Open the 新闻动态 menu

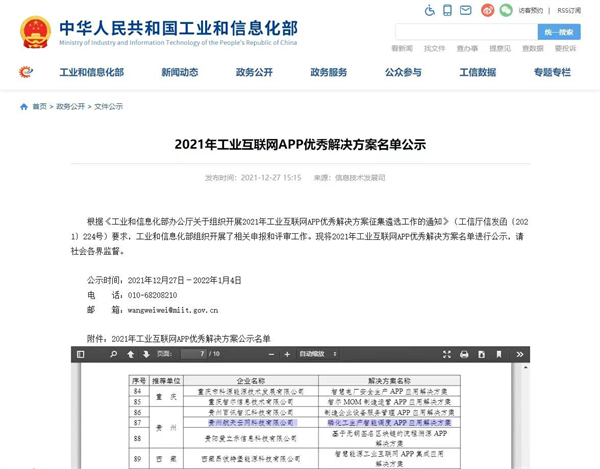[x=179, y=72]
